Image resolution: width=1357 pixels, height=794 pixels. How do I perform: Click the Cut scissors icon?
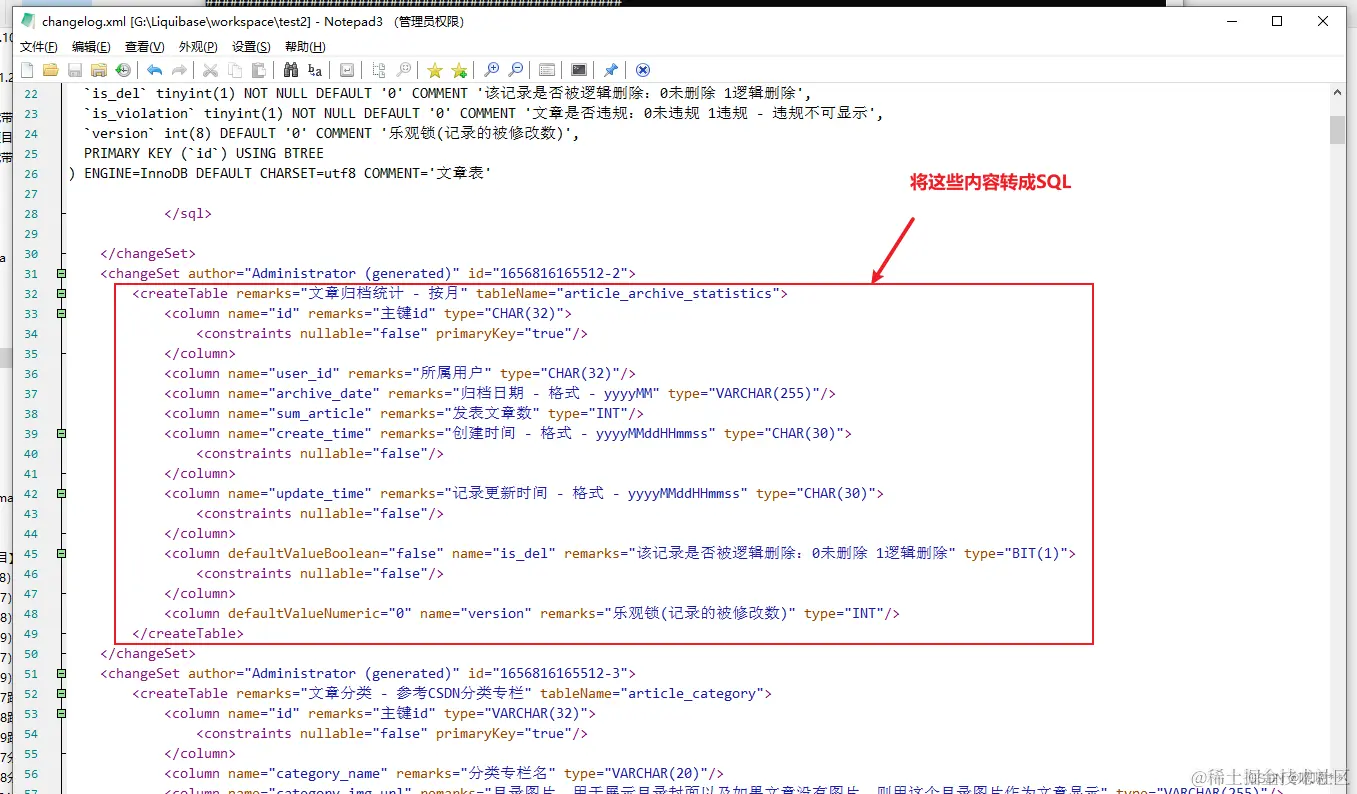[x=211, y=70]
